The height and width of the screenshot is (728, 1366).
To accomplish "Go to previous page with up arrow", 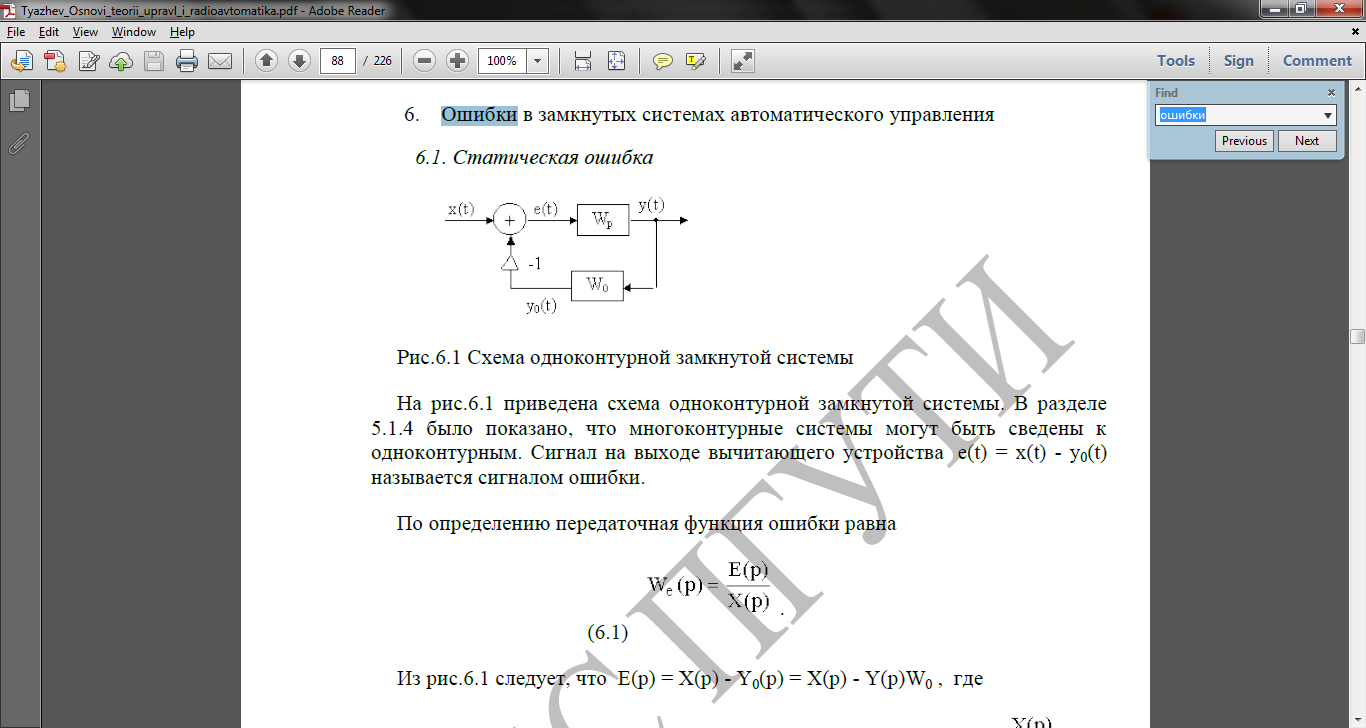I will tap(266, 61).
